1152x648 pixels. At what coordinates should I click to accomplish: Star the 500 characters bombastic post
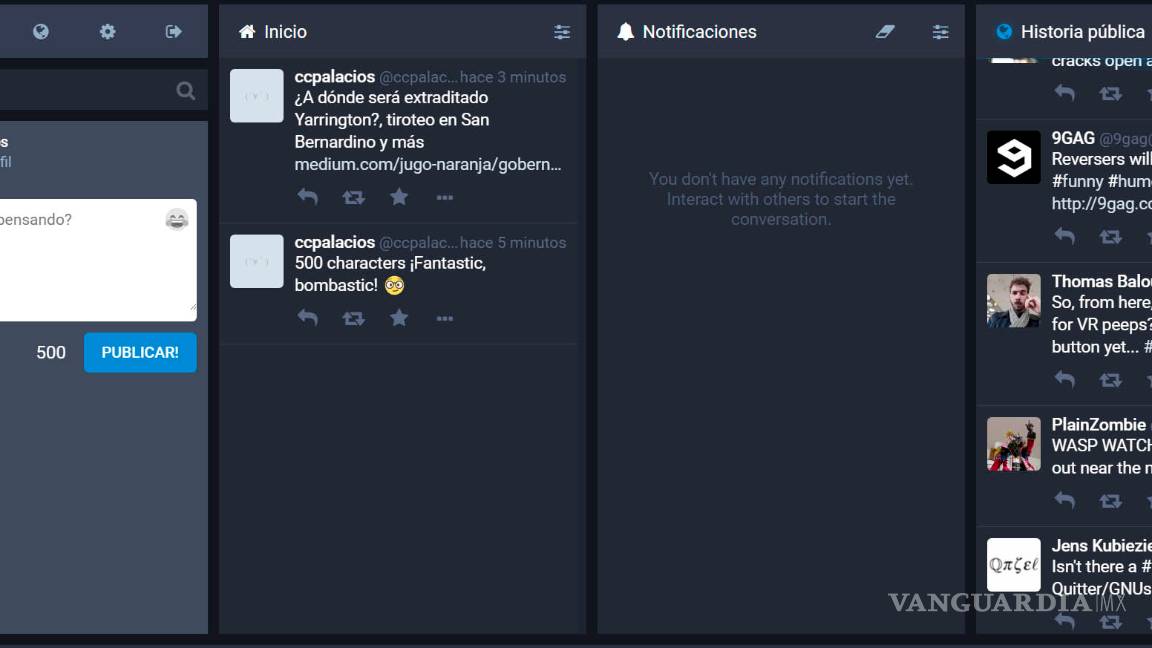click(x=399, y=317)
